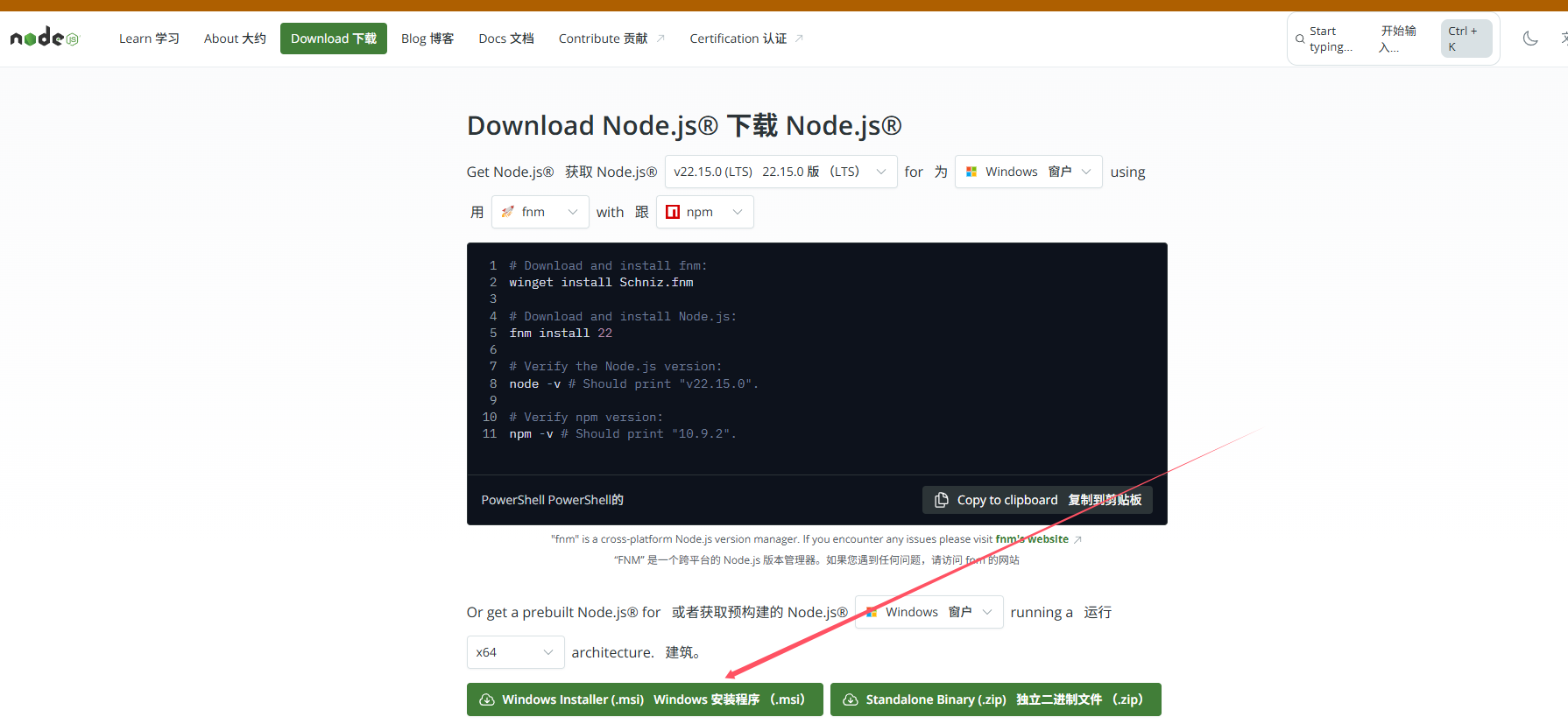Open the npm package manager dropdown
The width and height of the screenshot is (1568, 724).
coord(704,212)
